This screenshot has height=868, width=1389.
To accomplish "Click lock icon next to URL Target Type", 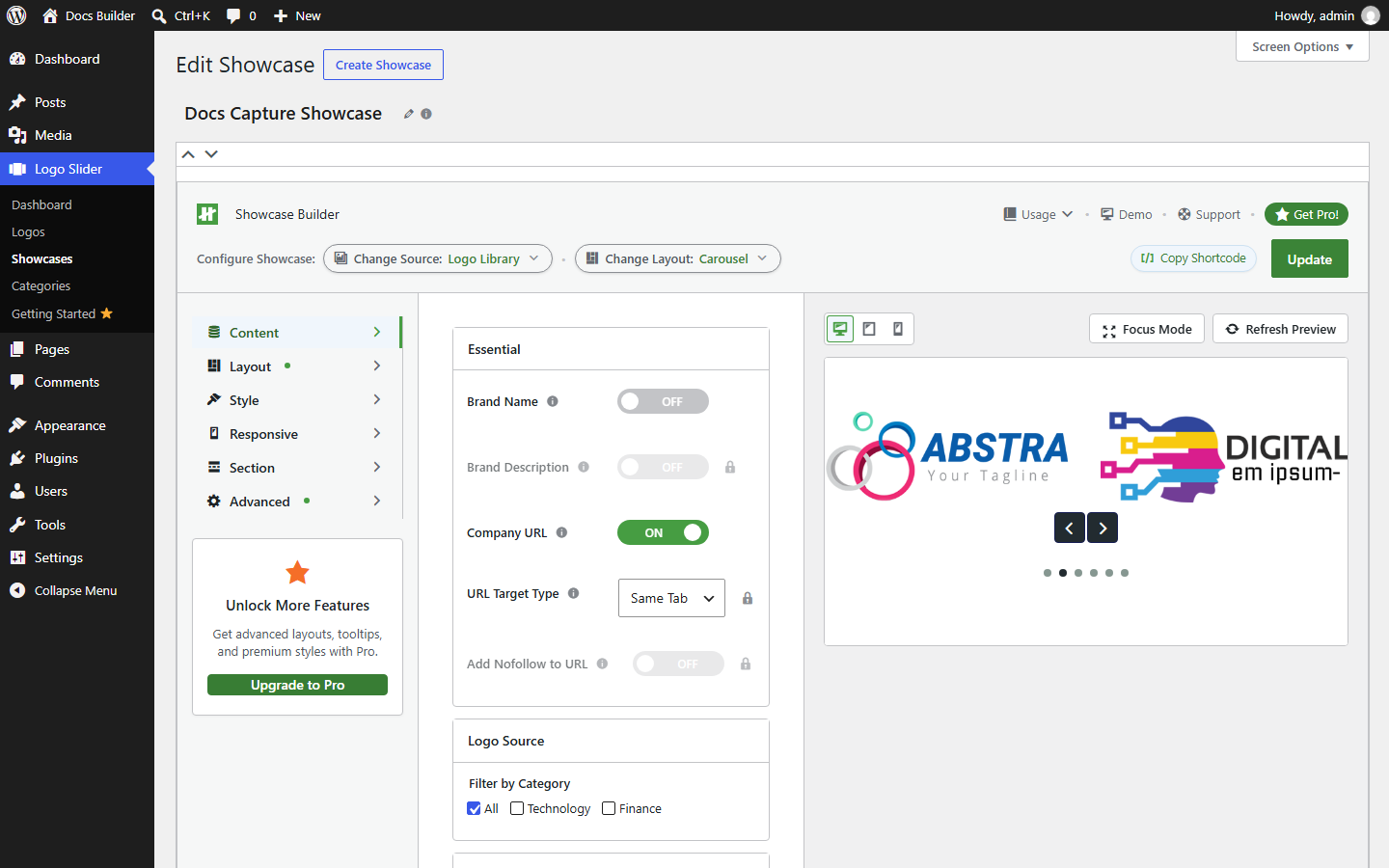I will point(748,598).
